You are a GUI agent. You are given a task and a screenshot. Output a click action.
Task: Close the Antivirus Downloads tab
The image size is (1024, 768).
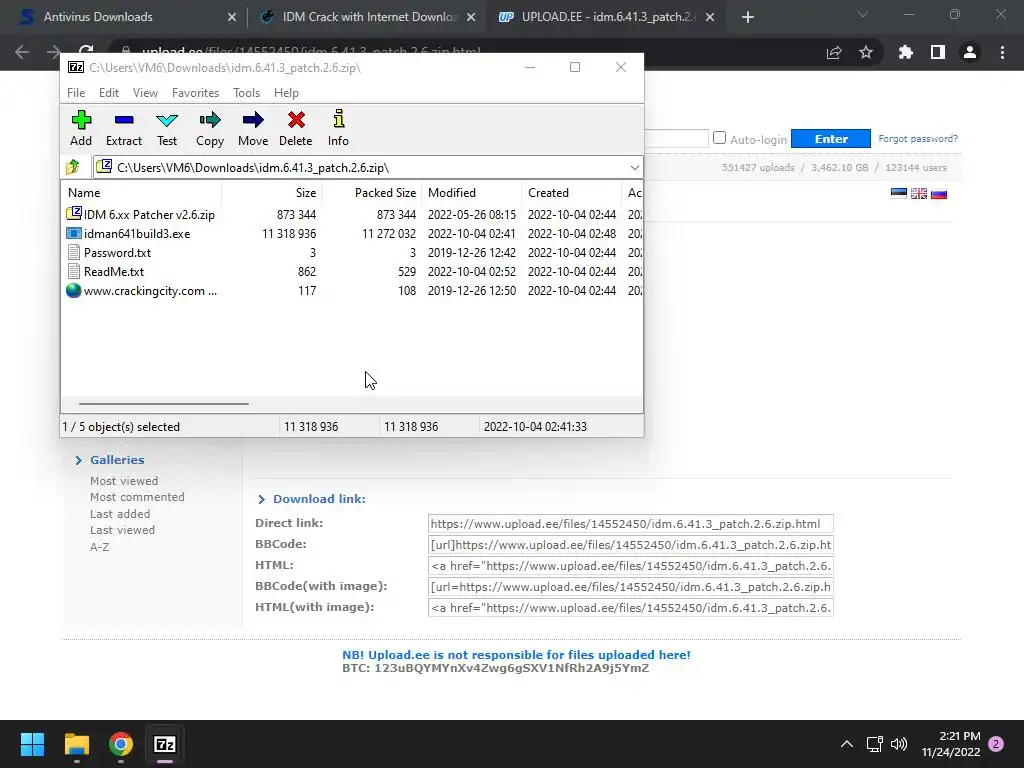(x=232, y=18)
